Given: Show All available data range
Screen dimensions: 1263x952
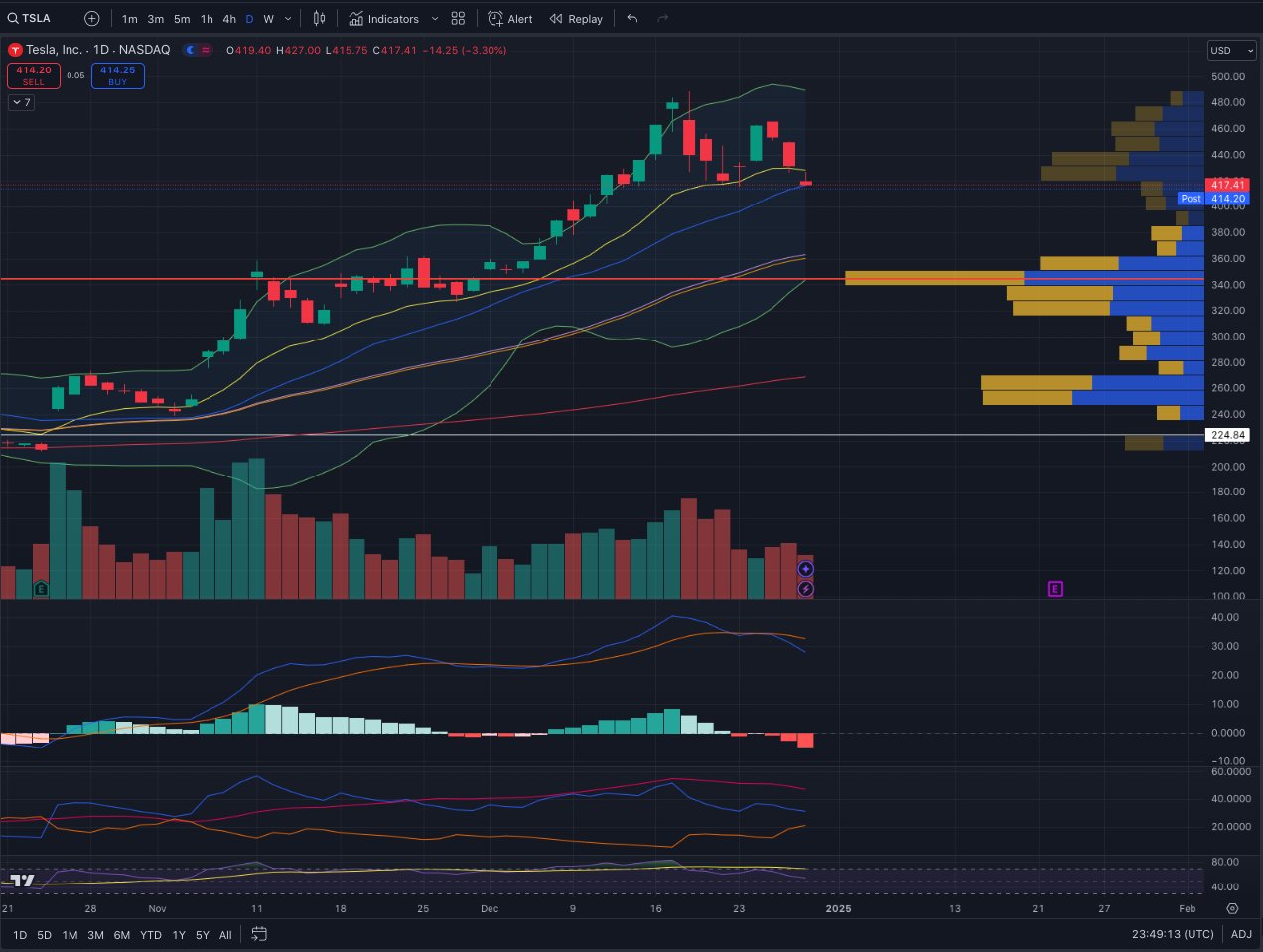Looking at the screenshot, I should 225,935.
